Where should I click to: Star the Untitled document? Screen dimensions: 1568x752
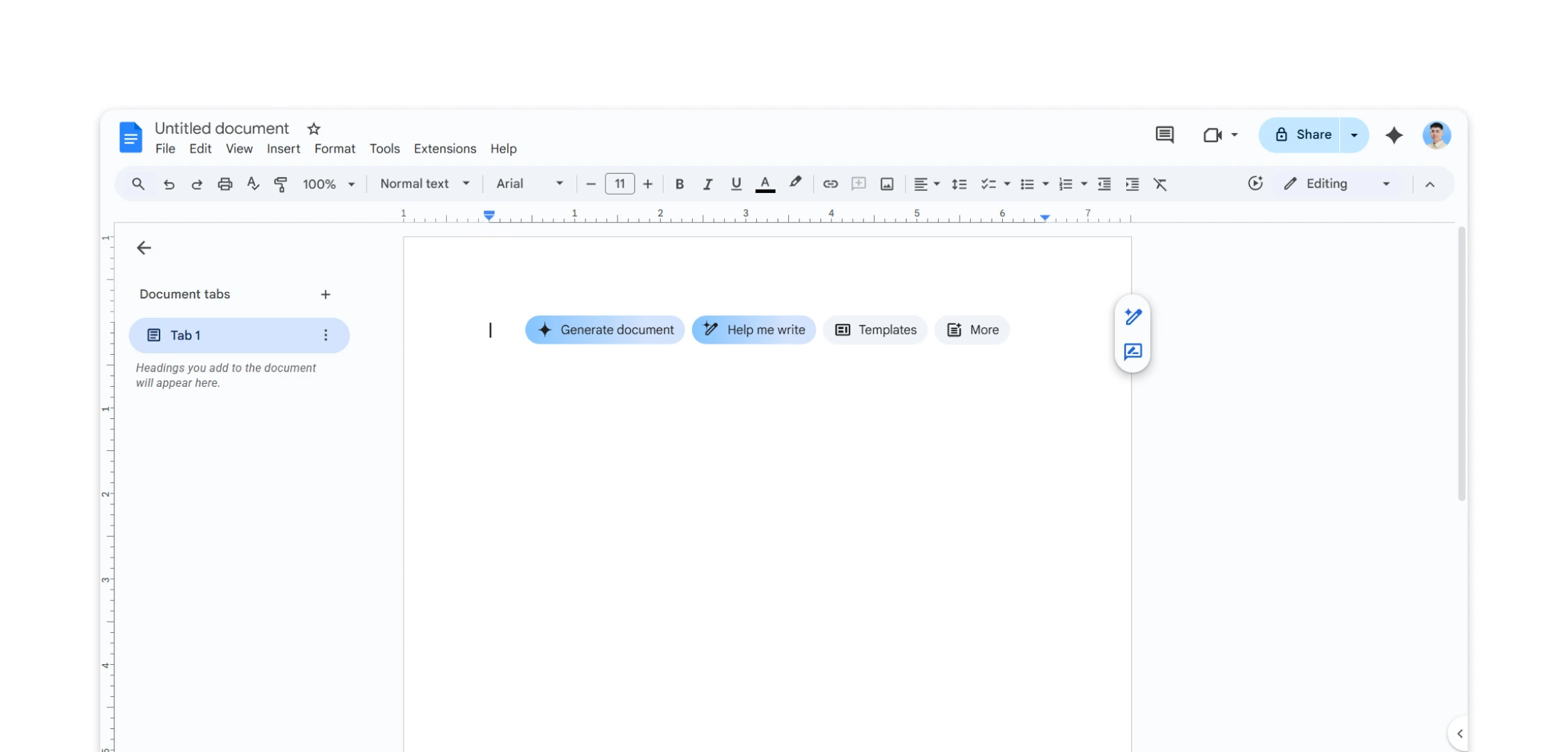click(x=313, y=128)
